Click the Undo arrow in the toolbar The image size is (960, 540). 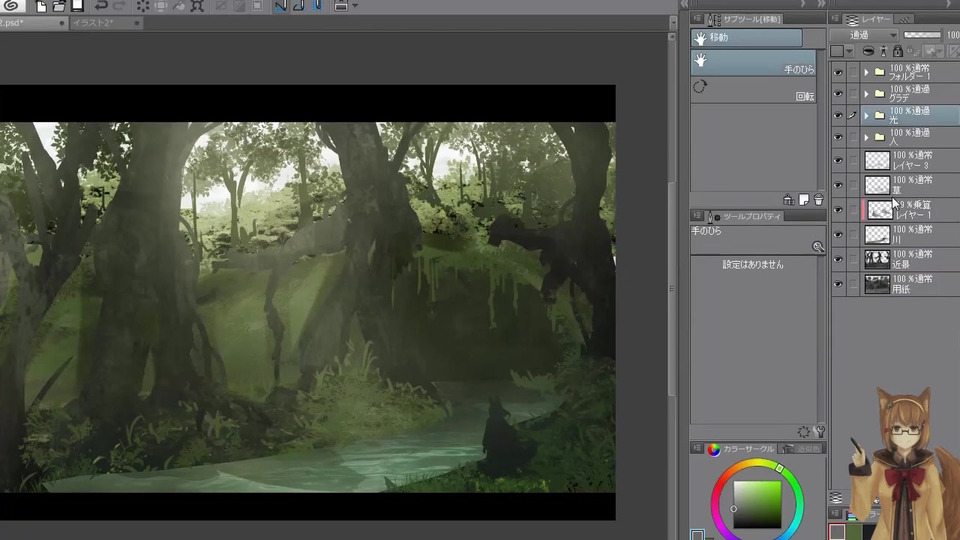(x=102, y=6)
